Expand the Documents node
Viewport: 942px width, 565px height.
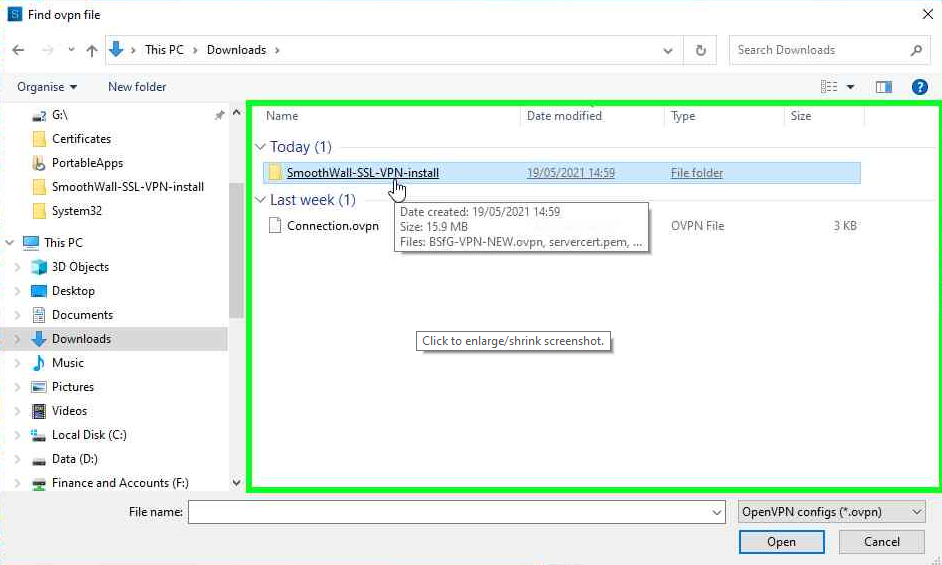(17, 315)
